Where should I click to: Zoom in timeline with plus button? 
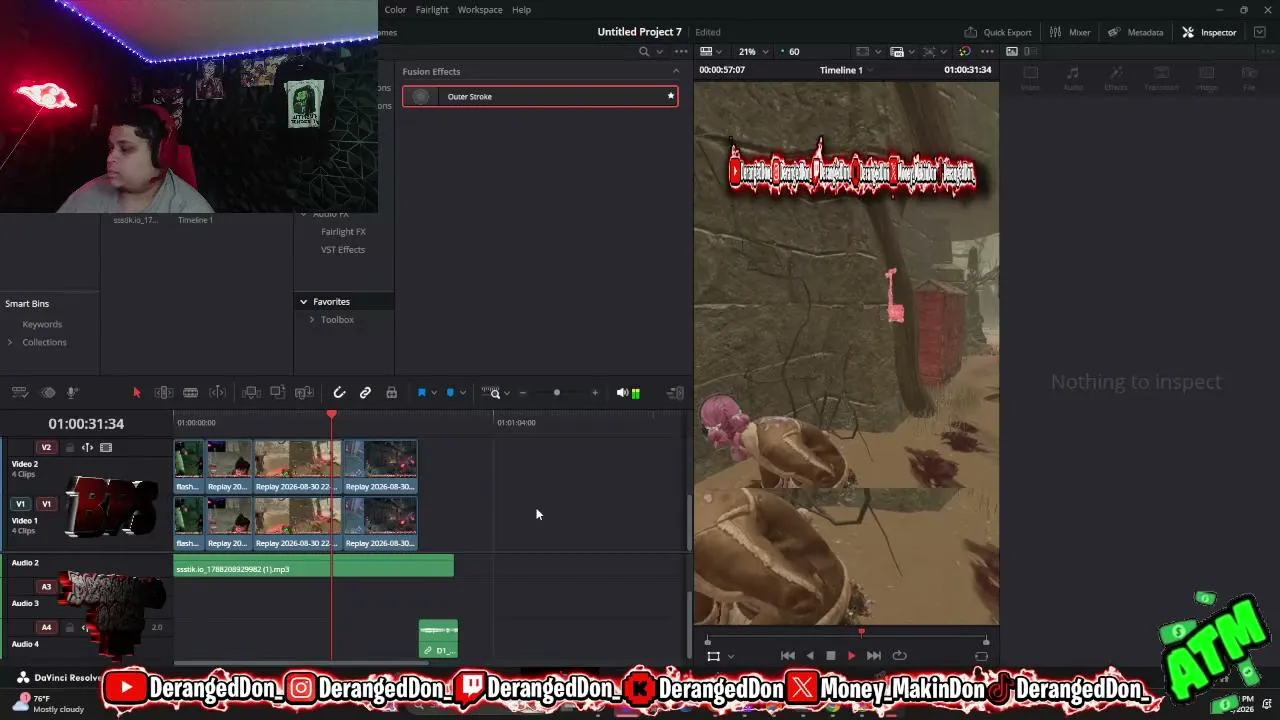595,393
